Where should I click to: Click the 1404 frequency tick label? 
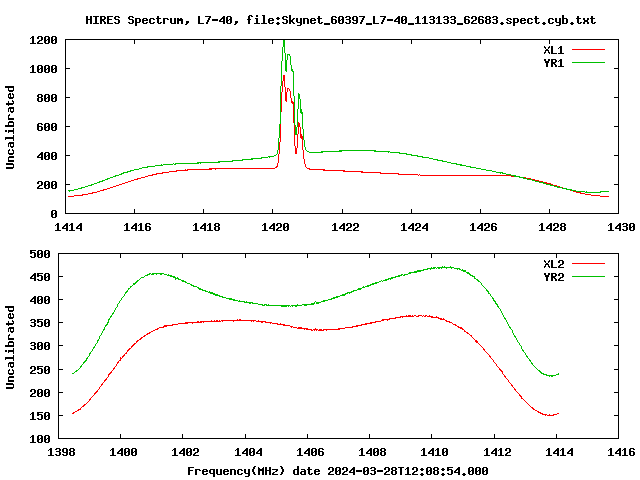coord(248,452)
